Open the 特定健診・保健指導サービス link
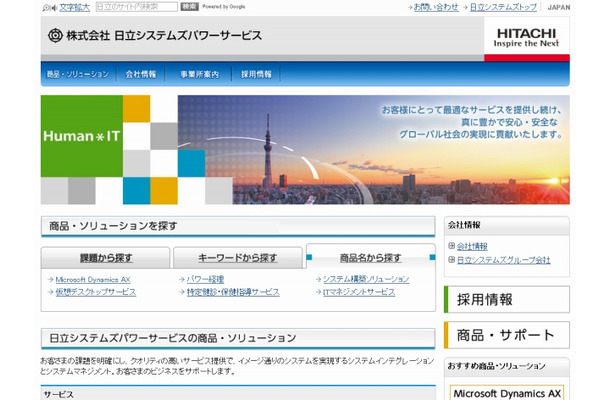 (x=233, y=292)
